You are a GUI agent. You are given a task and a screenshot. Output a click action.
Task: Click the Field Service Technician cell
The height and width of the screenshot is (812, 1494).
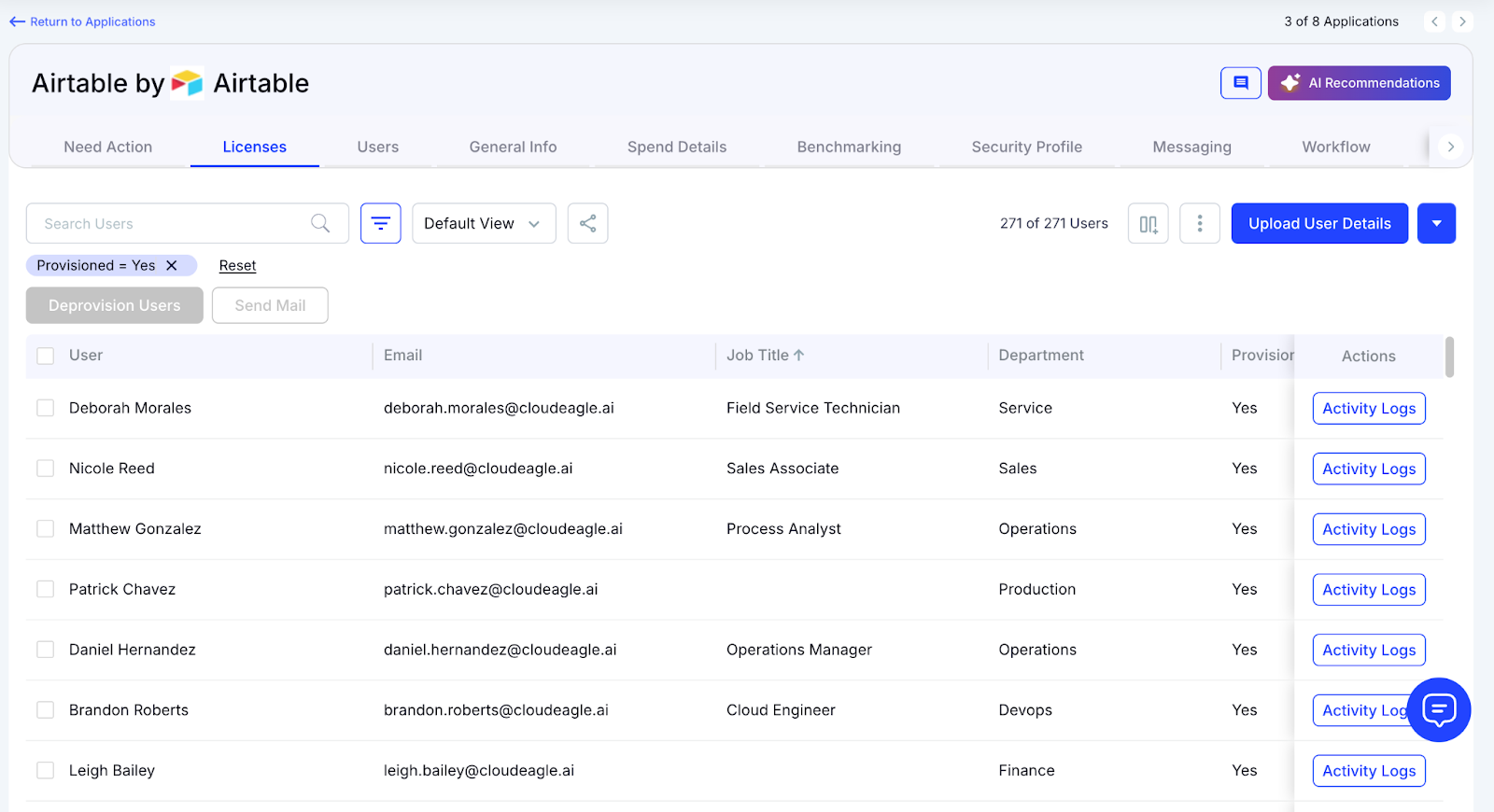(813, 408)
